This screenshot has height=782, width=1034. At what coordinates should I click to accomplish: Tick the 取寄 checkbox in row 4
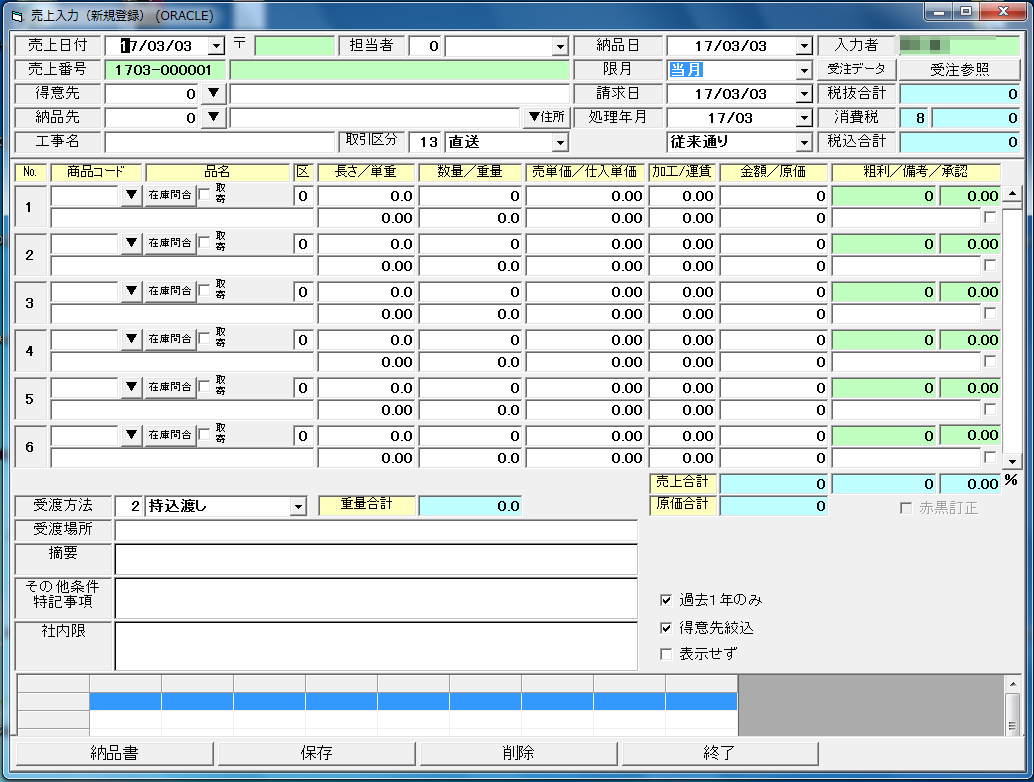[x=204, y=338]
